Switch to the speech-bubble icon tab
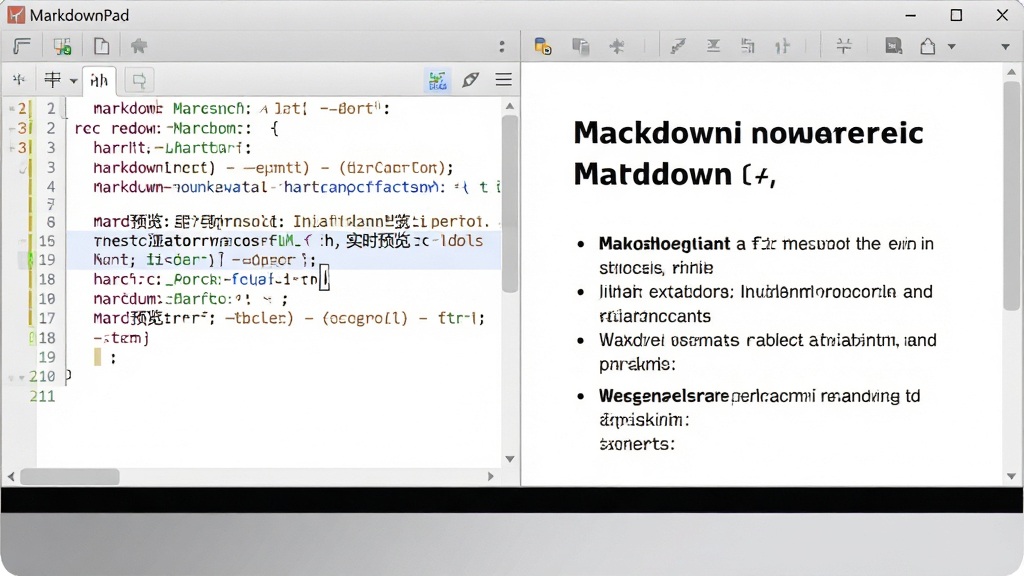This screenshot has height=576, width=1024. 139,80
